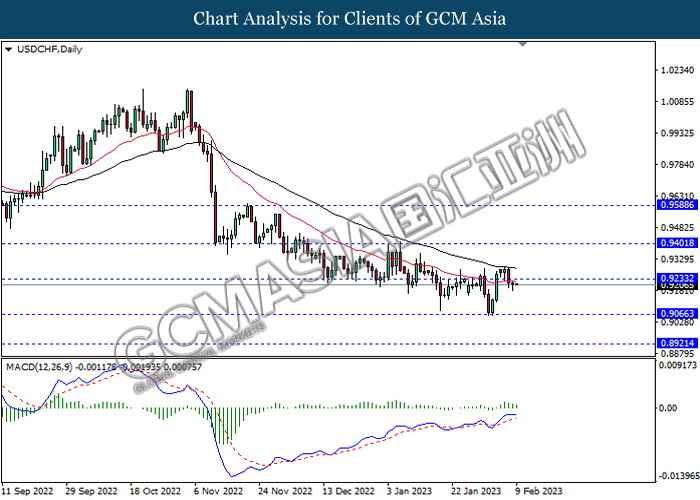Screen dimensions: 700x500
Task: Click the MACD value 0.000757 readout
Action: 183,367
